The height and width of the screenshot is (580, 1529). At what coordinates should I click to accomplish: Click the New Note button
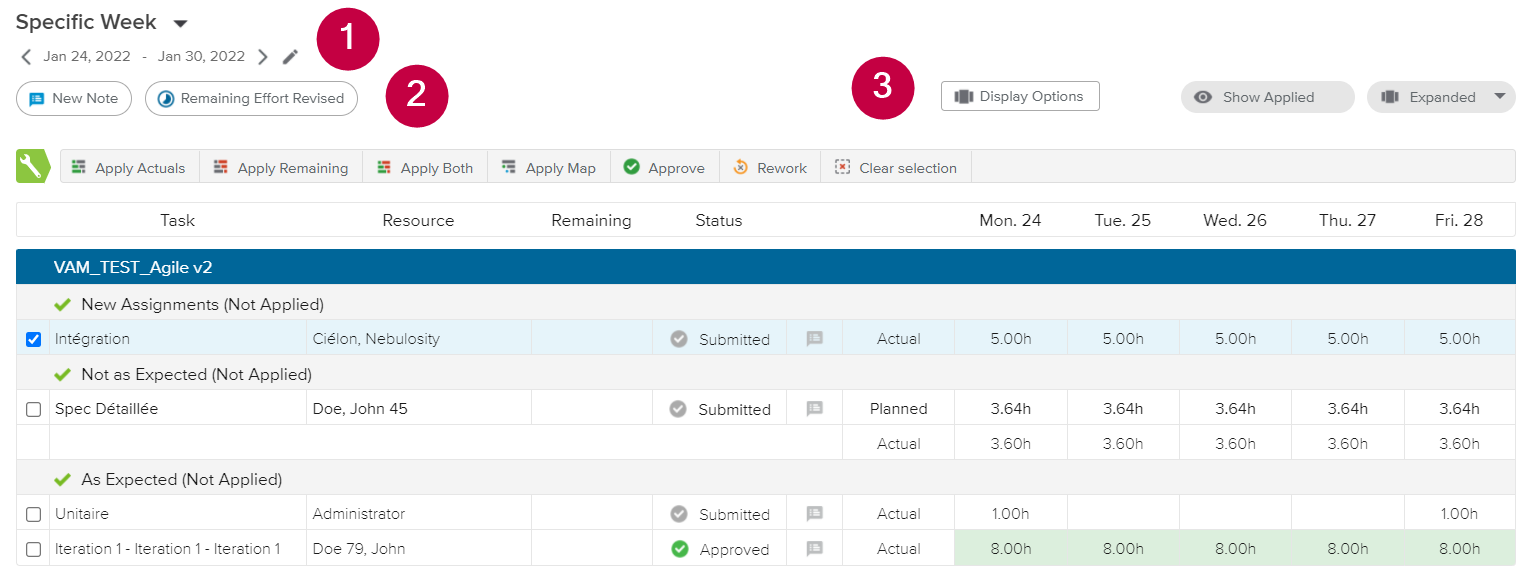(x=74, y=98)
